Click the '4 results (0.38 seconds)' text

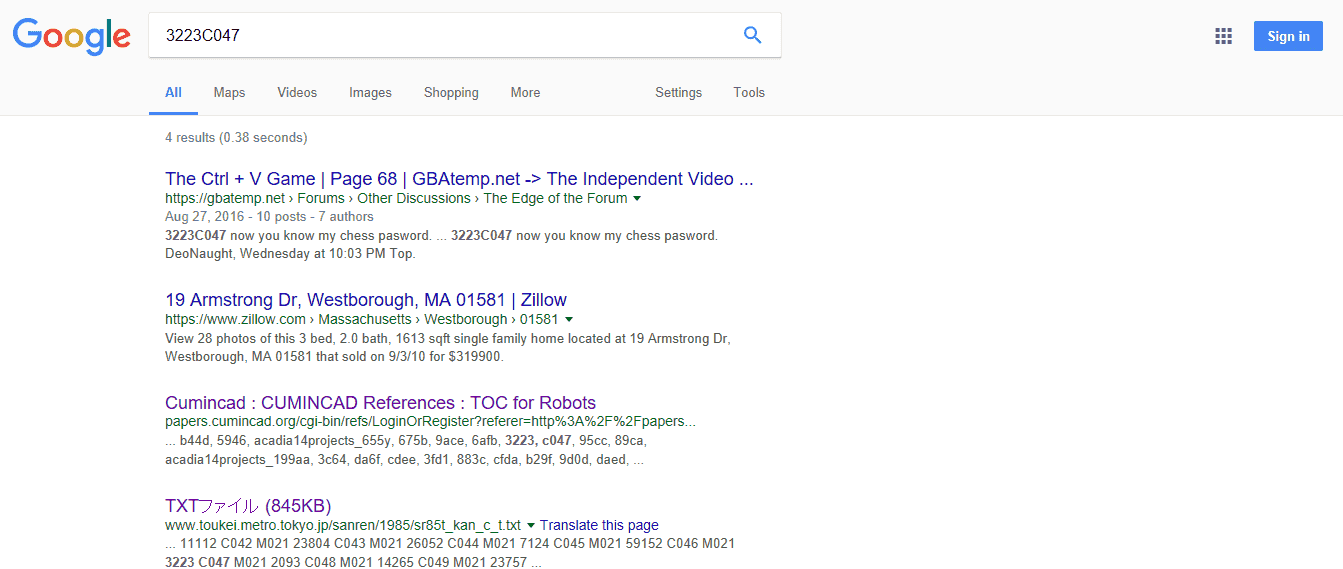coord(236,138)
